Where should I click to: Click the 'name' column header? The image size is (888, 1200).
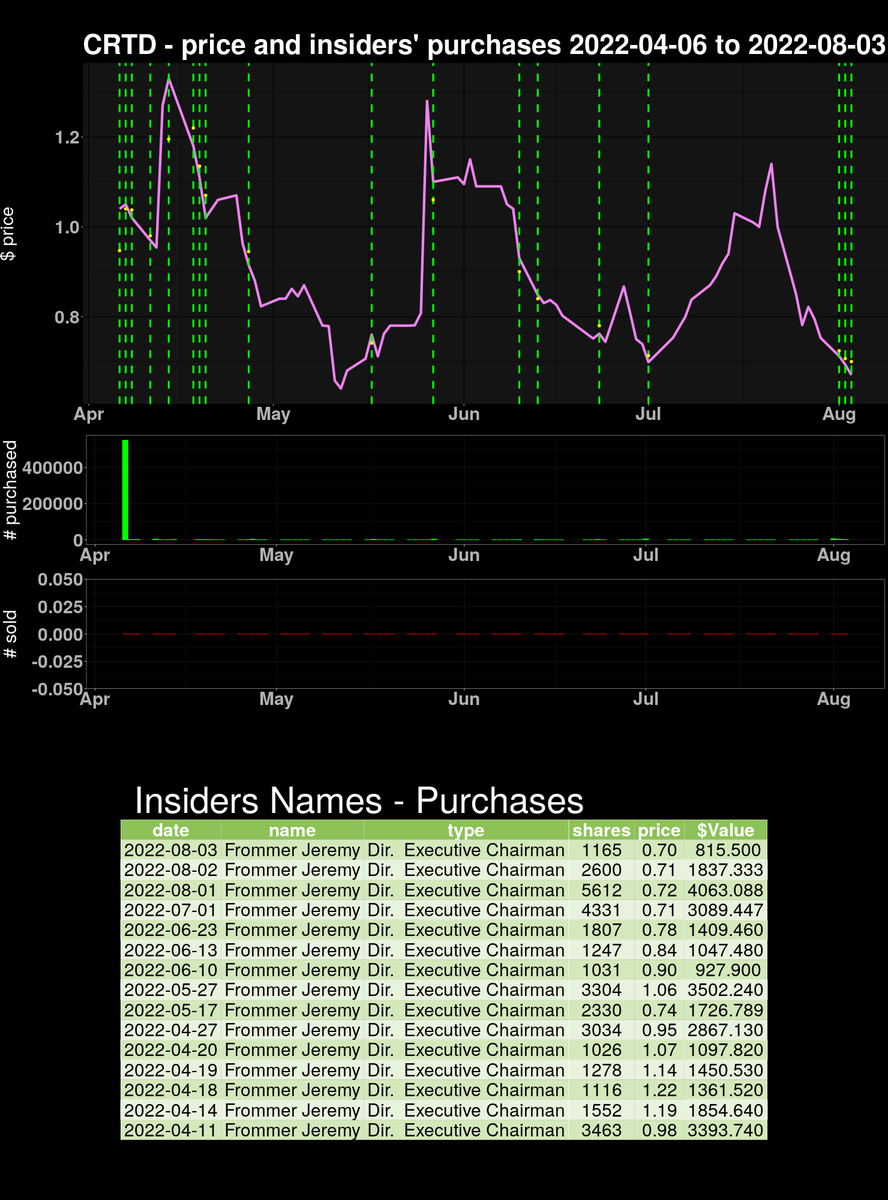[292, 830]
